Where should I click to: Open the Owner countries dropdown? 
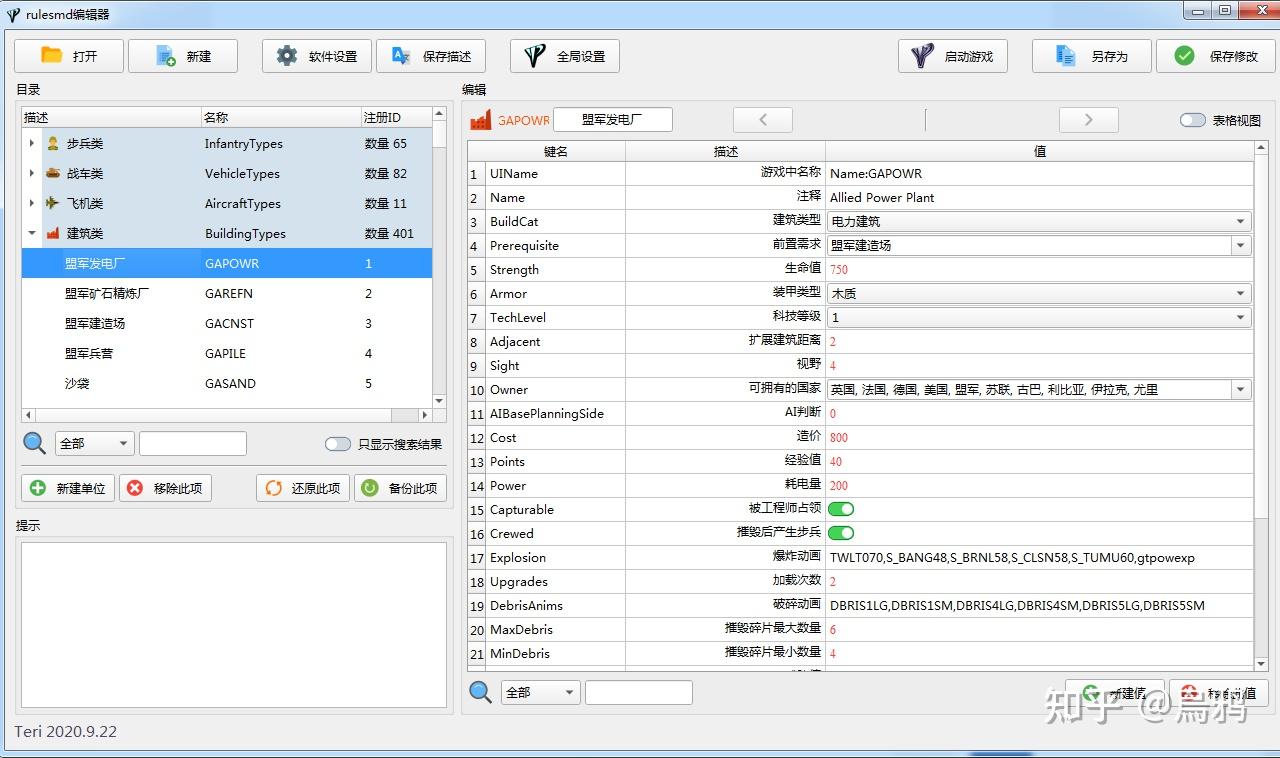[x=1039, y=389]
